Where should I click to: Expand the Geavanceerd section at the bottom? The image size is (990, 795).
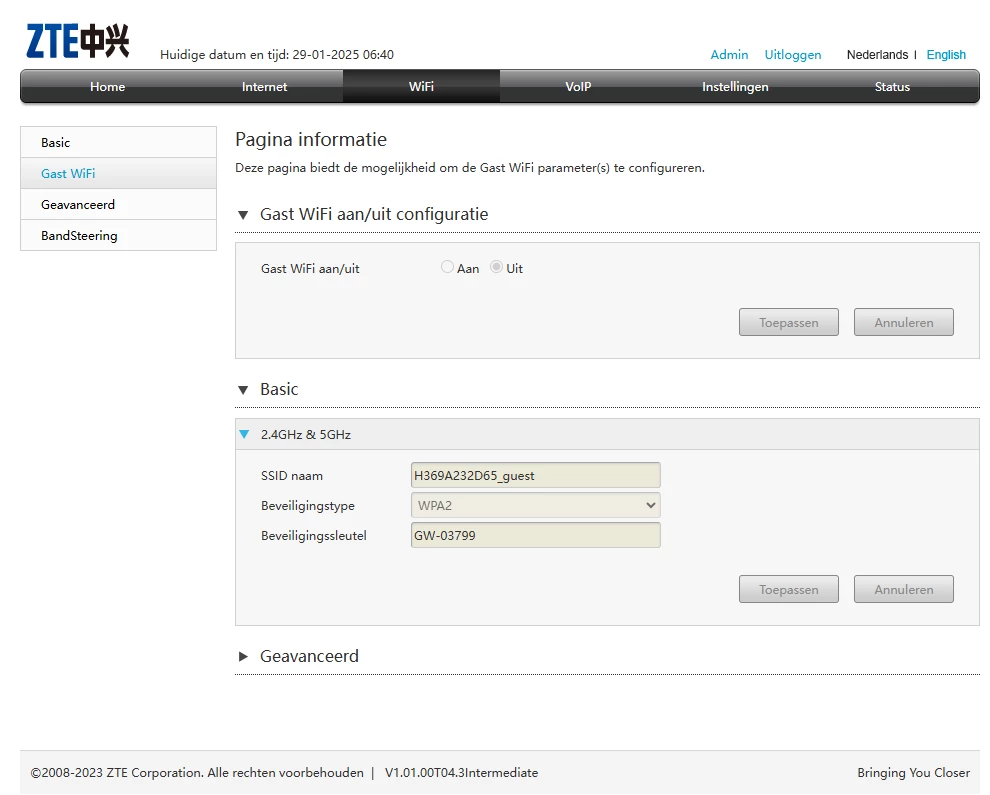click(243, 657)
